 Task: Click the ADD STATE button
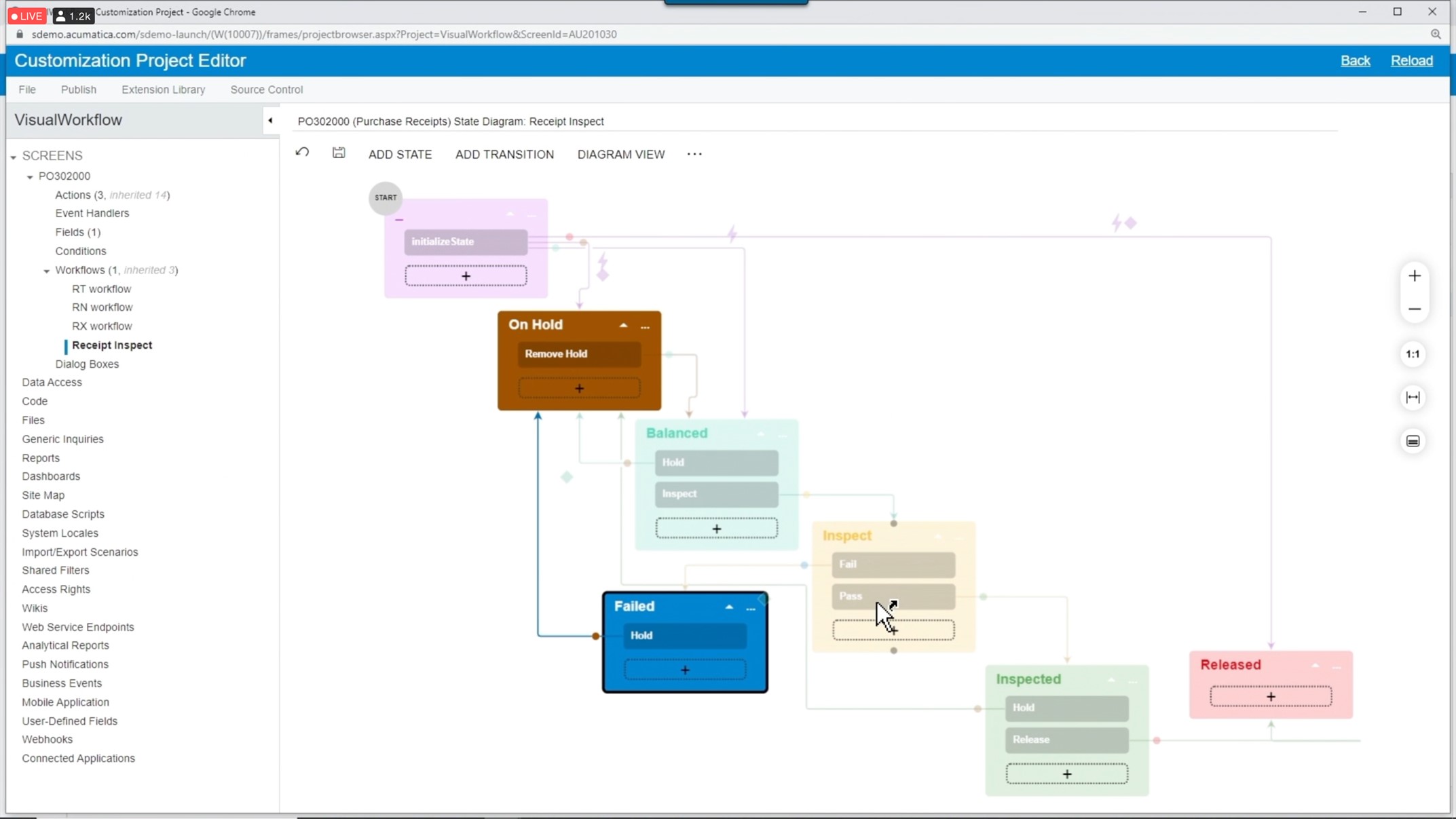coord(400,155)
